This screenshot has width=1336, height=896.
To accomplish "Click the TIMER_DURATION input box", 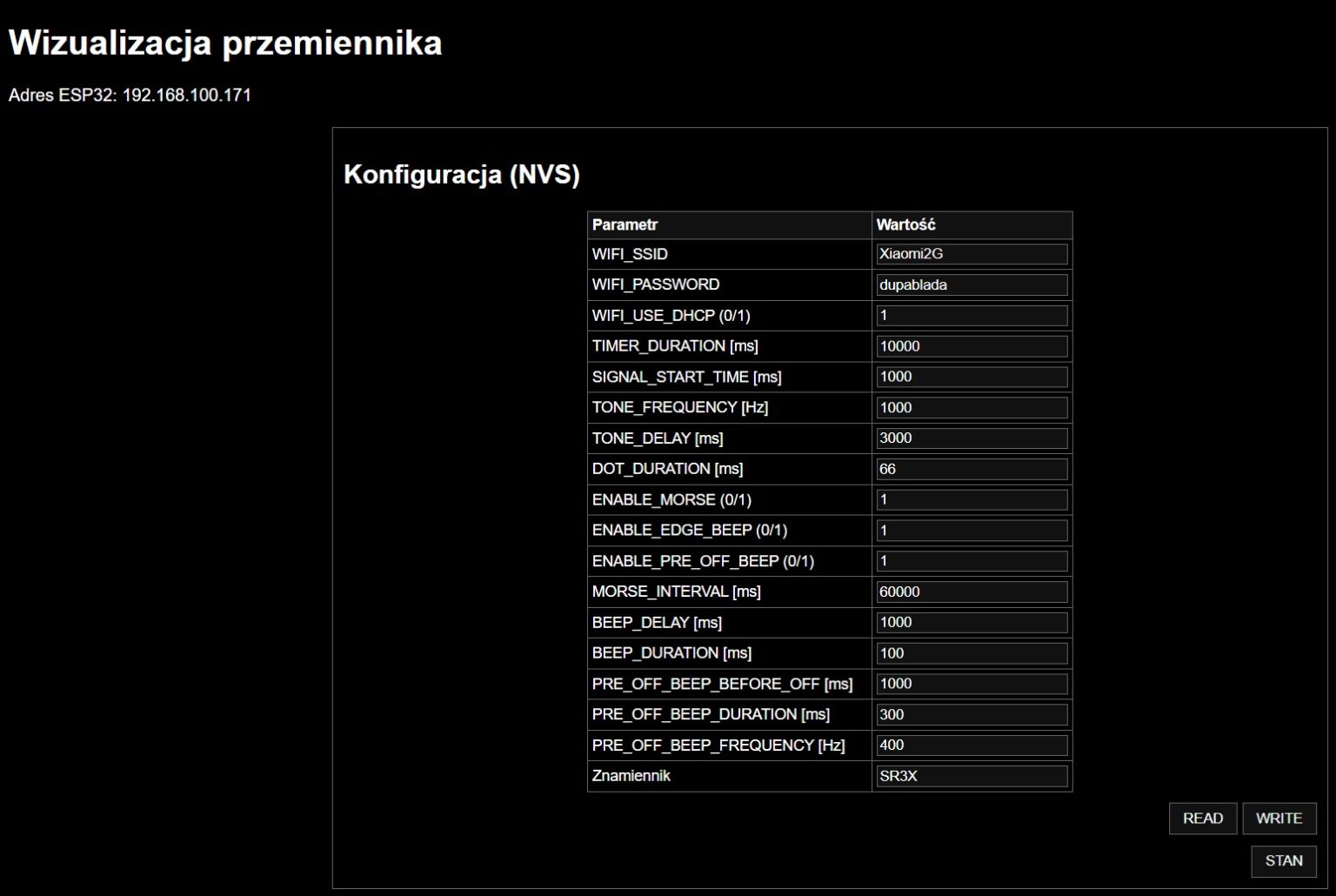I will coord(972,346).
